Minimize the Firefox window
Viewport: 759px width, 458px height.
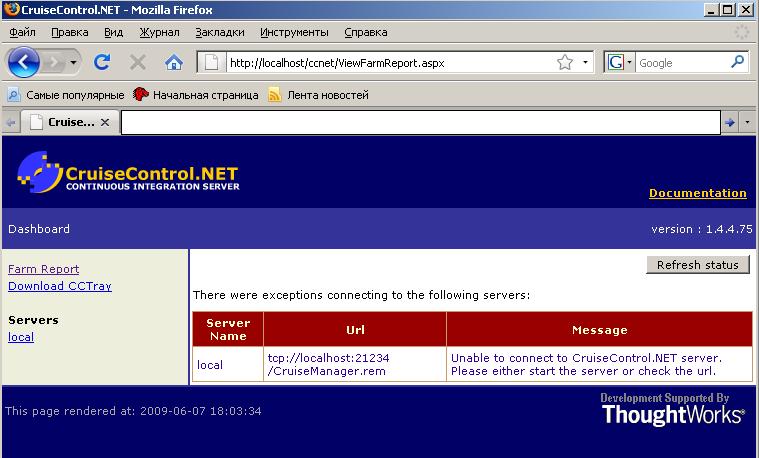[710, 9]
